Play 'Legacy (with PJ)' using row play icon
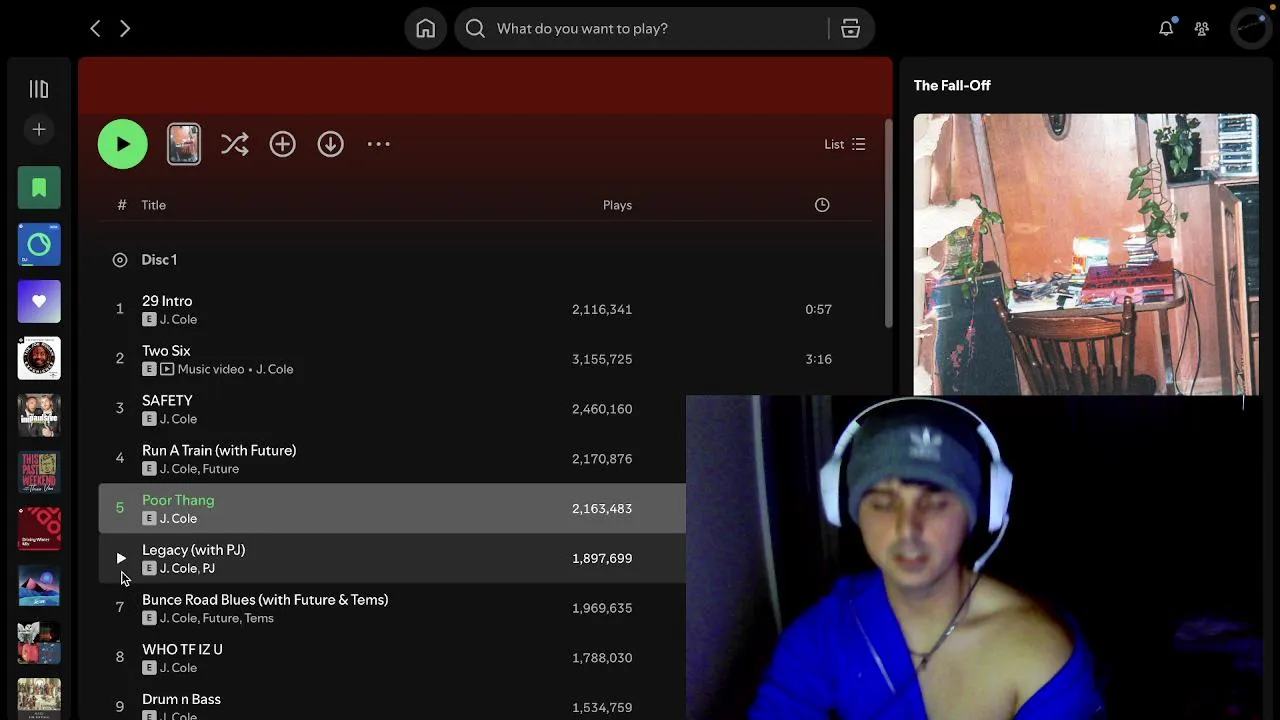The width and height of the screenshot is (1280, 720). click(120, 558)
